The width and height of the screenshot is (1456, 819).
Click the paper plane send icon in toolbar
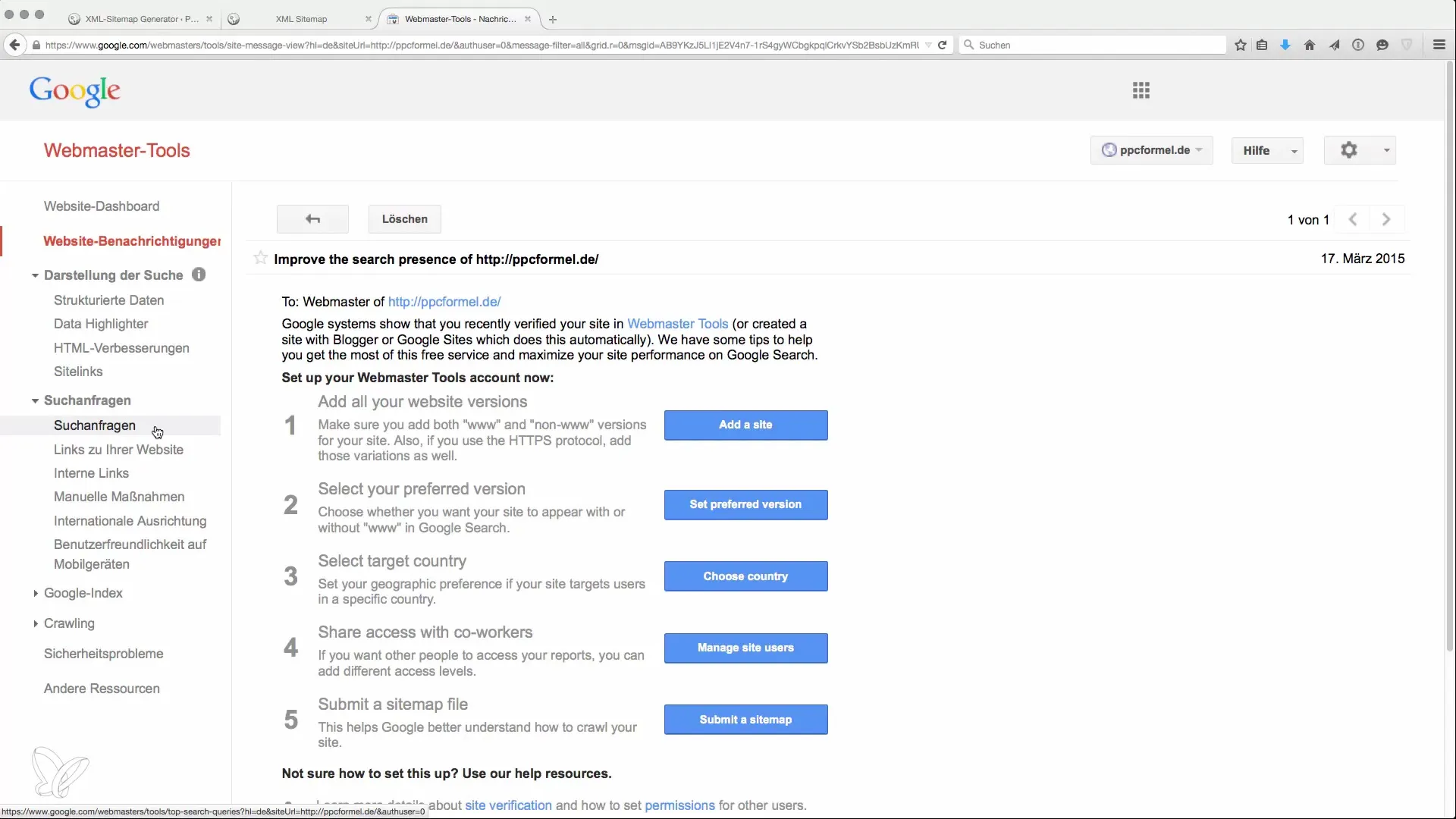pyautogui.click(x=1334, y=45)
